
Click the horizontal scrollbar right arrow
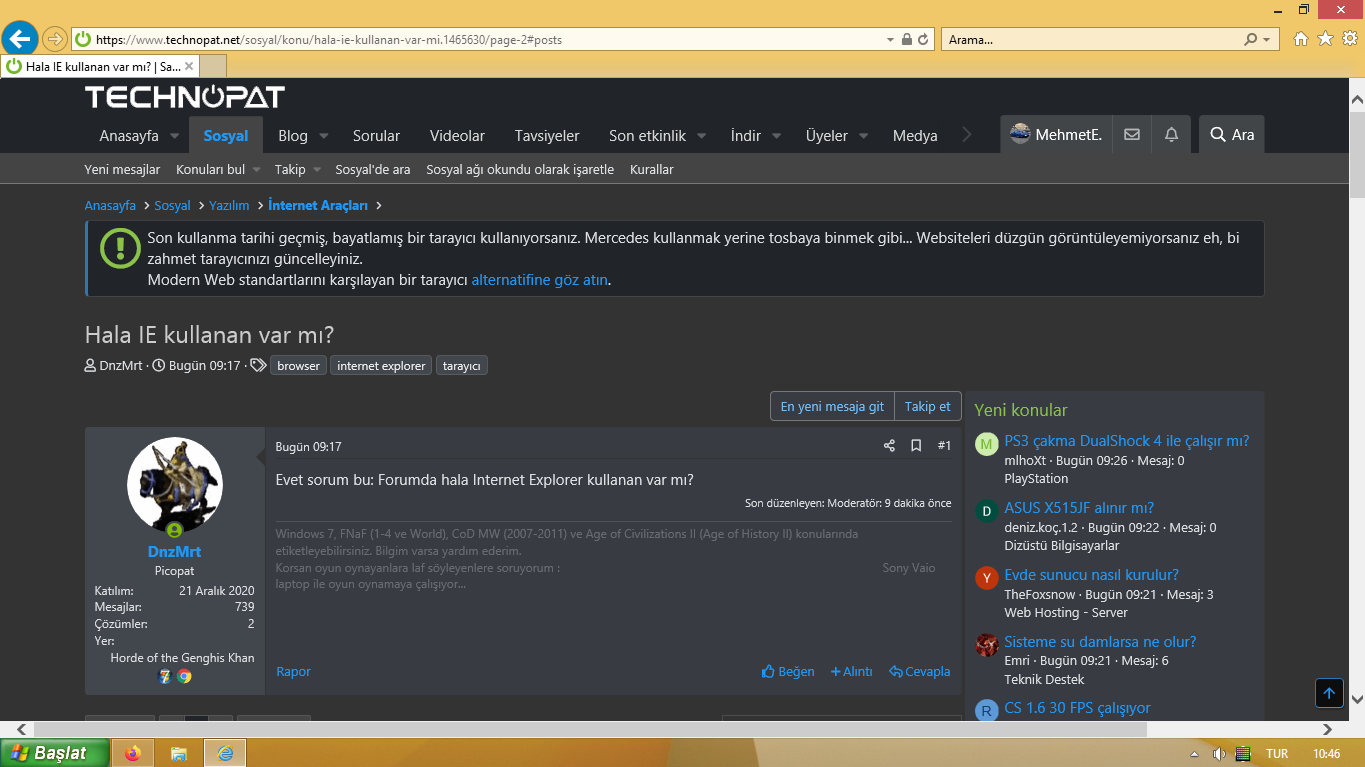[x=1328, y=730]
